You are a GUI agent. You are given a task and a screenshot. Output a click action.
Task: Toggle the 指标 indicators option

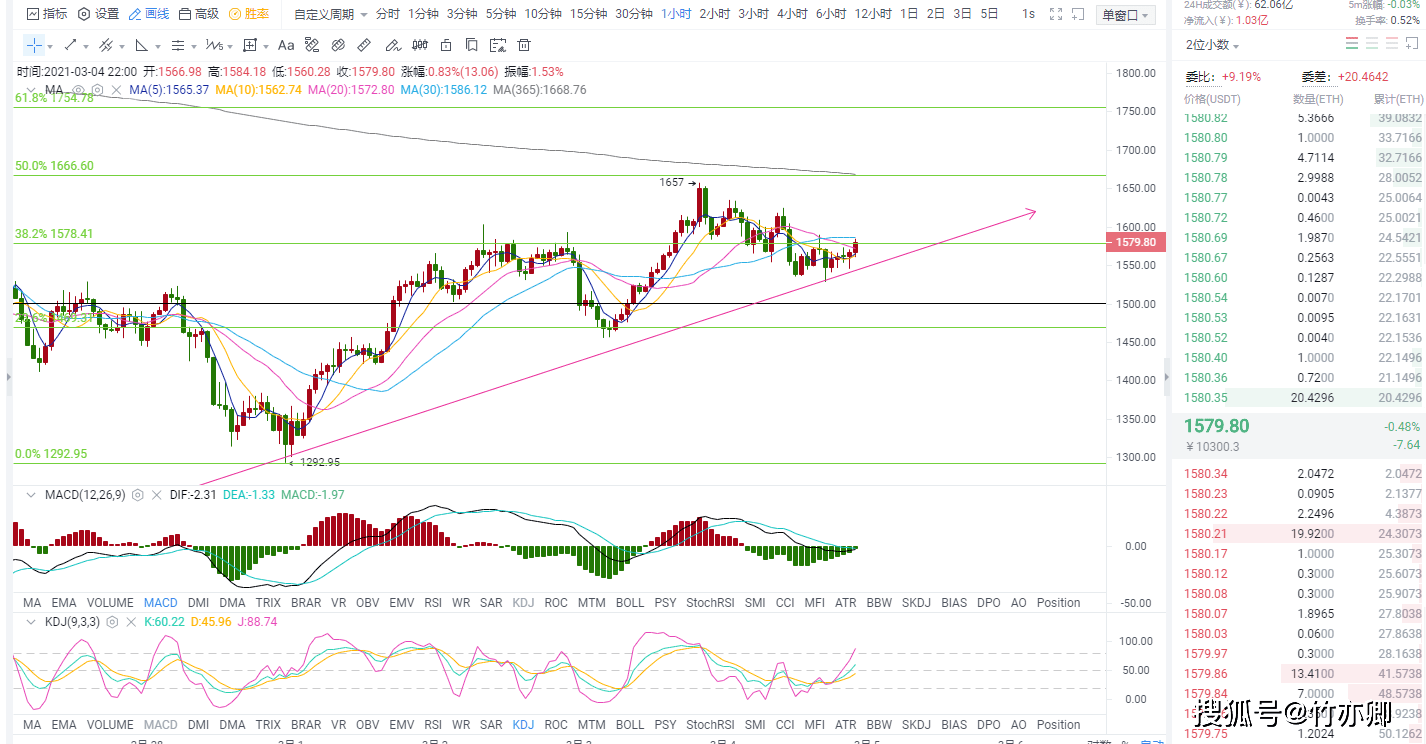[47, 14]
